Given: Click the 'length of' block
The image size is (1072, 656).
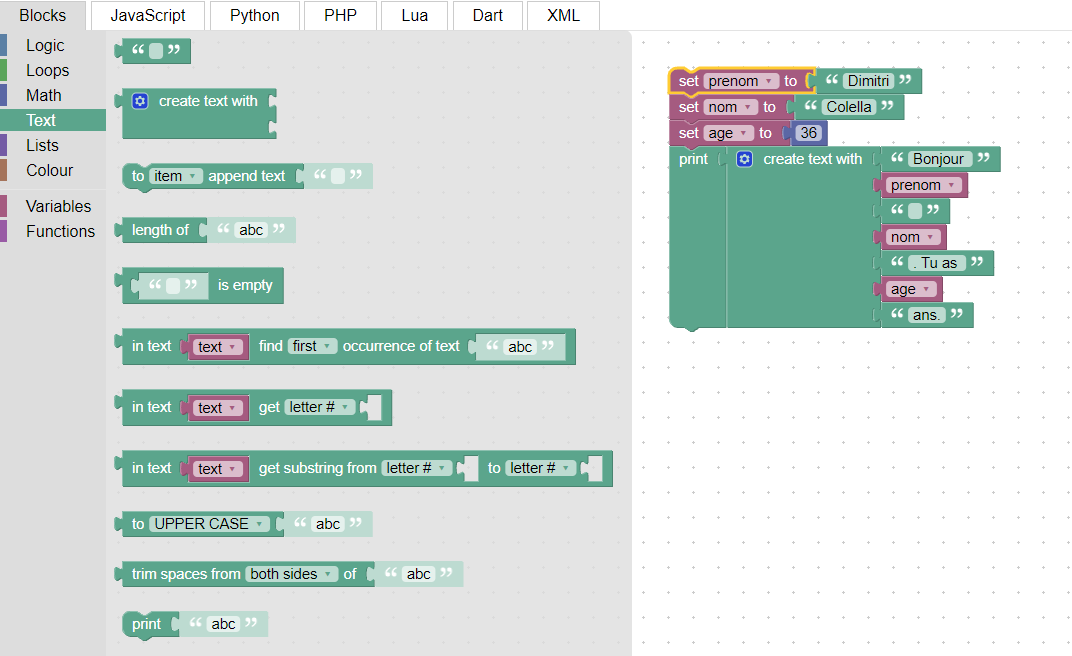Looking at the screenshot, I should pos(160,230).
